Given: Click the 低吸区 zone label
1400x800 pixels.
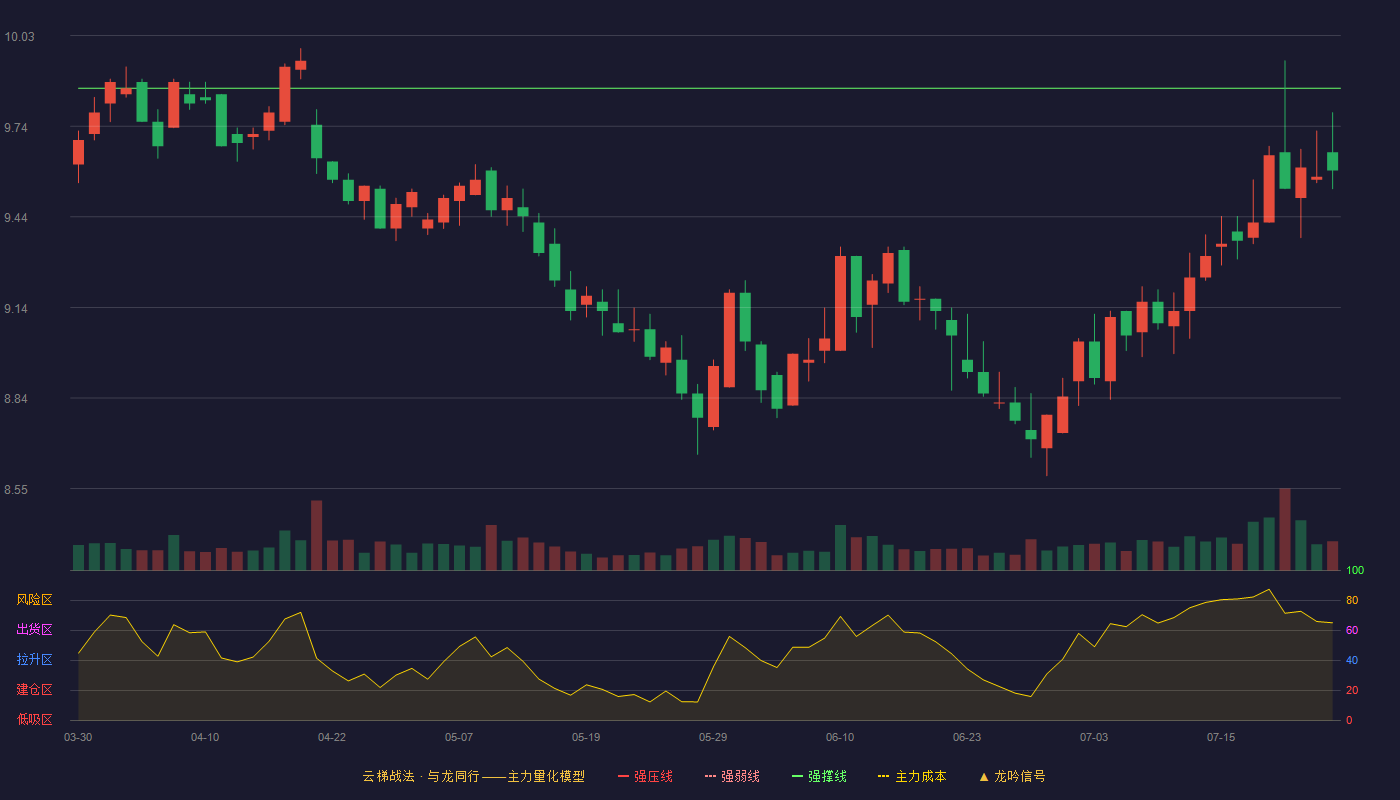Looking at the screenshot, I should click(x=34, y=719).
